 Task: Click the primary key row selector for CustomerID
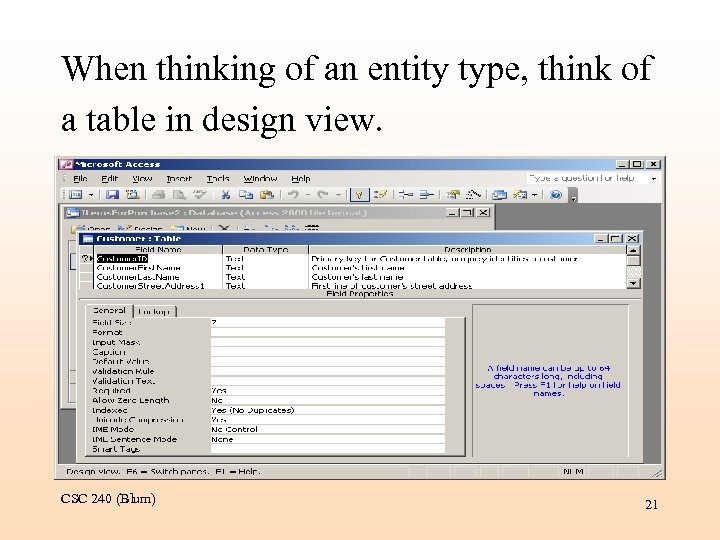[x=86, y=259]
